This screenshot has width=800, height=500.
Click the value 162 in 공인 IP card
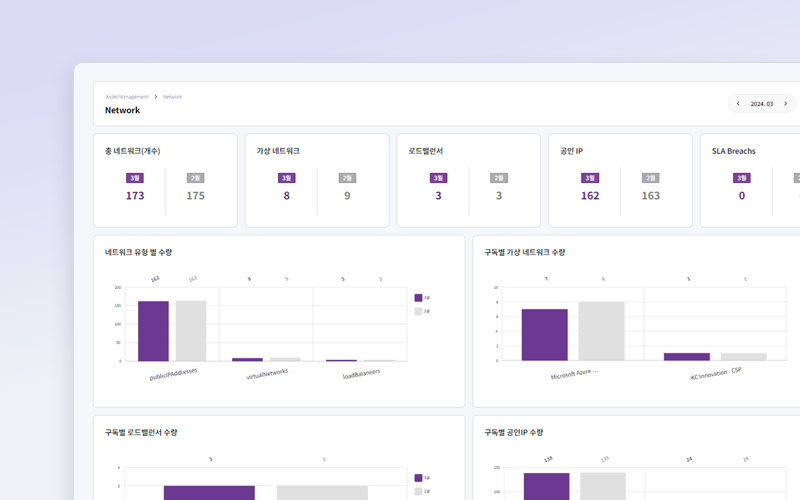(x=590, y=195)
